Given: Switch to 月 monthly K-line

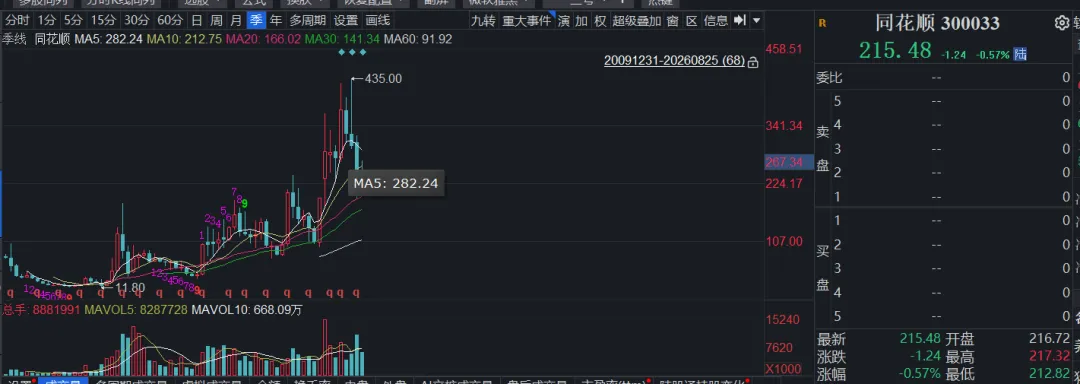Looking at the screenshot, I should (236, 20).
